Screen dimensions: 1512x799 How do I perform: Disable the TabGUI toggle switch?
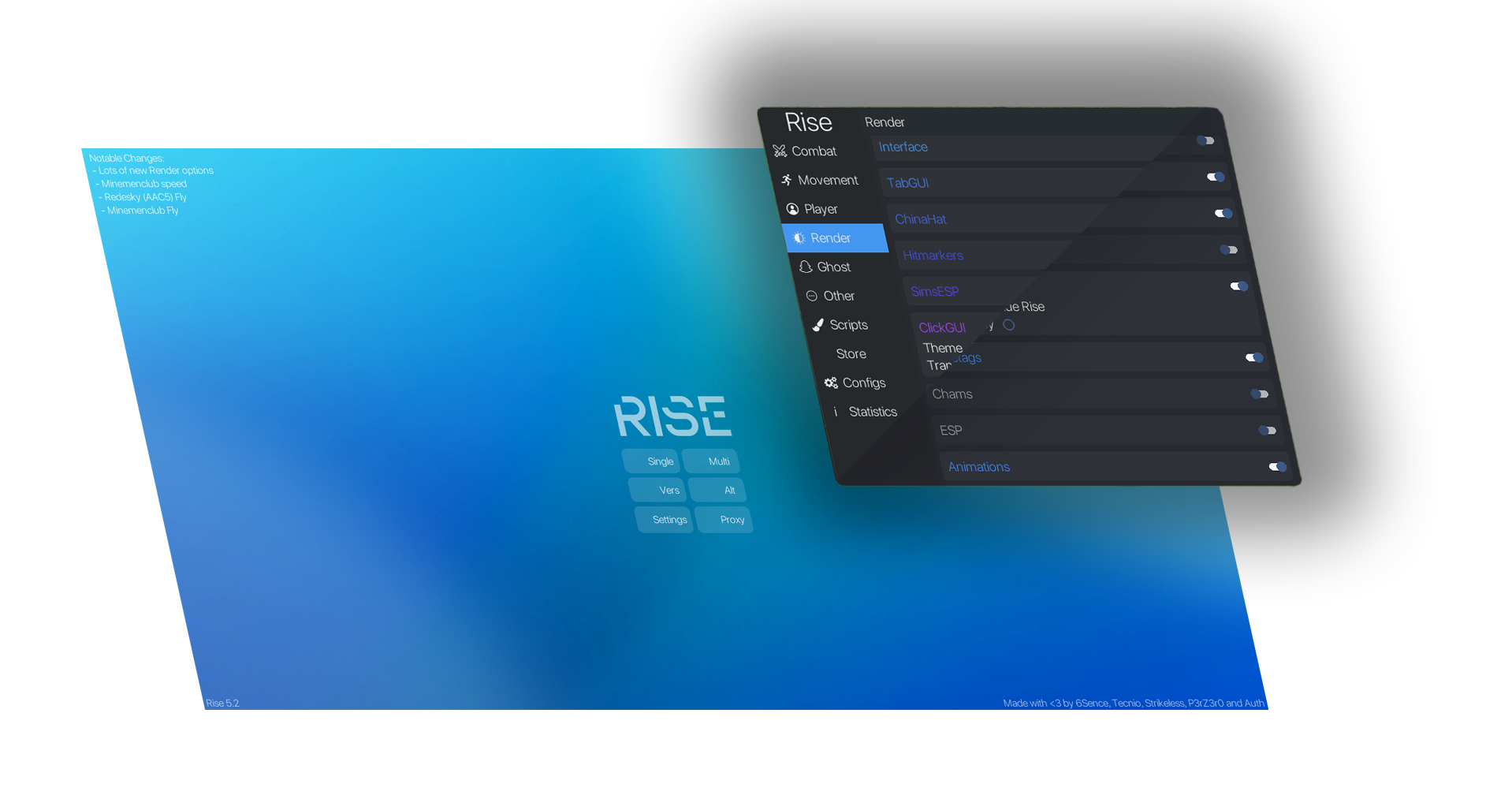click(x=1214, y=177)
